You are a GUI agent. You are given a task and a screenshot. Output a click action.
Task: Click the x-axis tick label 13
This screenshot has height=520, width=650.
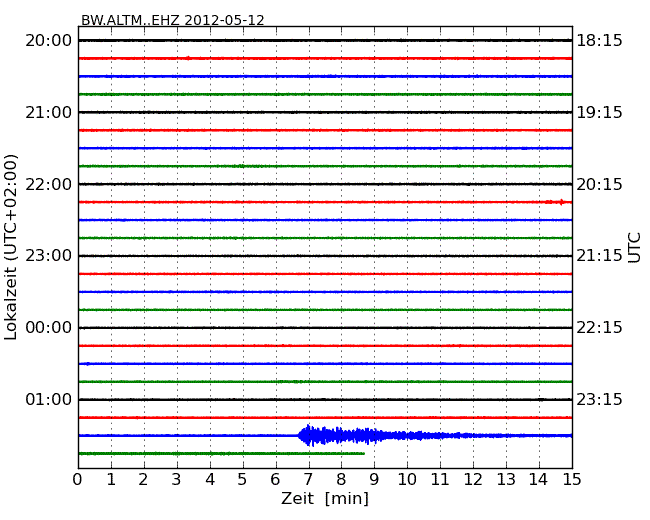(506, 479)
